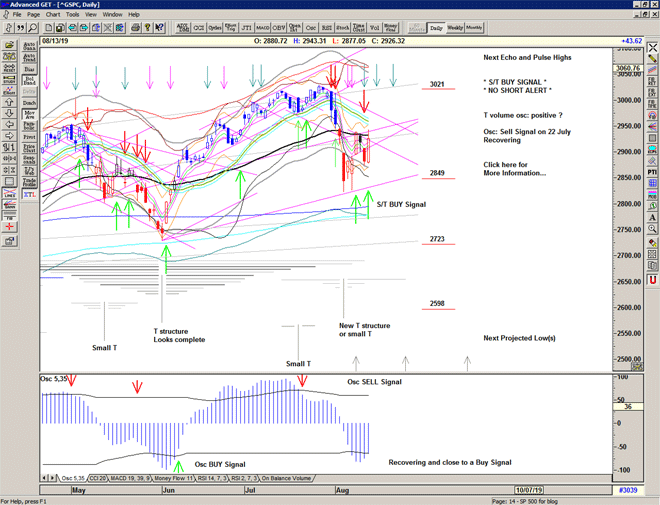Click the Price Clust button
Screen dimensions: 660x505
point(29,148)
